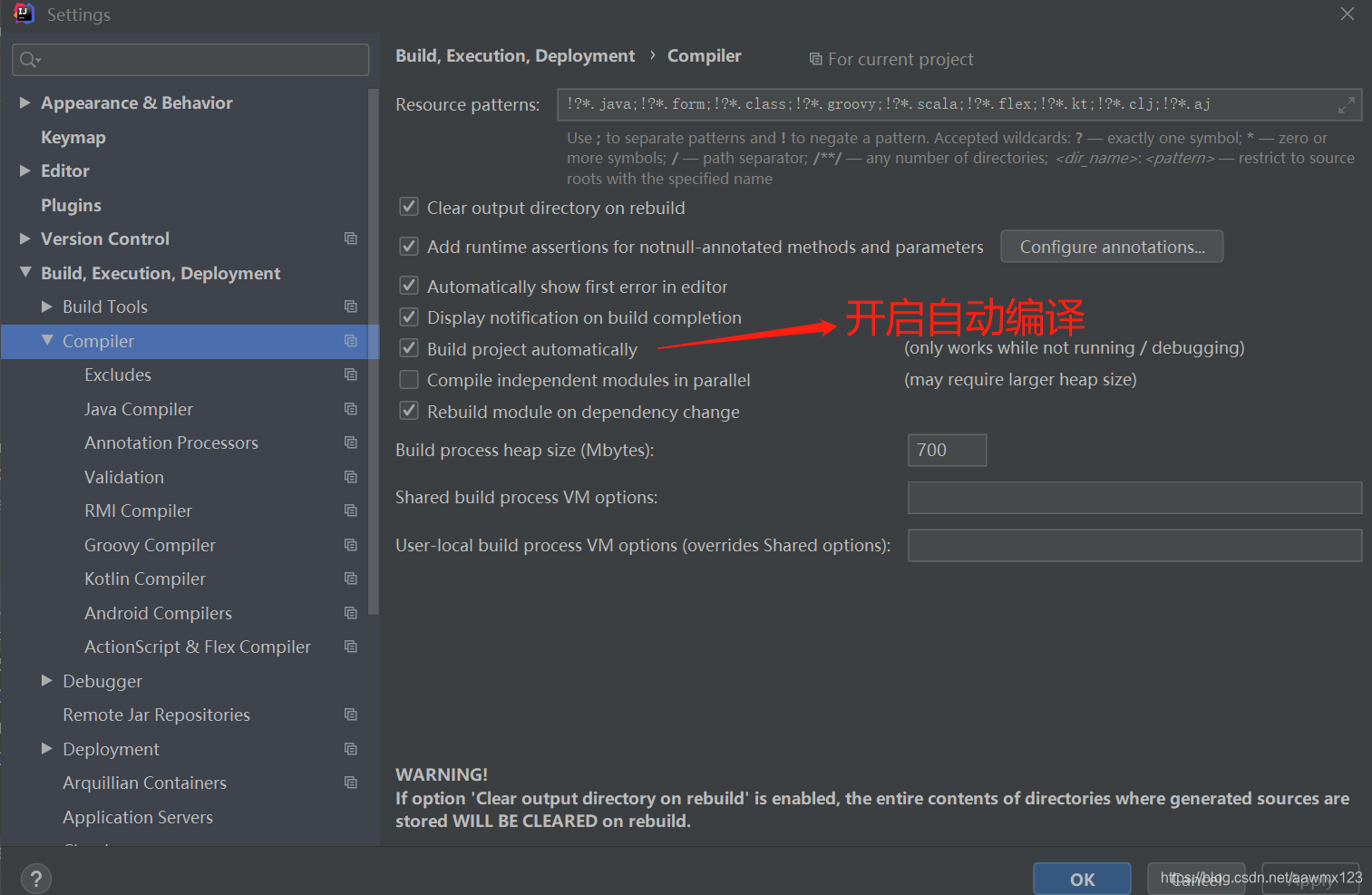Click the Resource patterns text field
The width and height of the screenshot is (1372, 895).
(959, 104)
